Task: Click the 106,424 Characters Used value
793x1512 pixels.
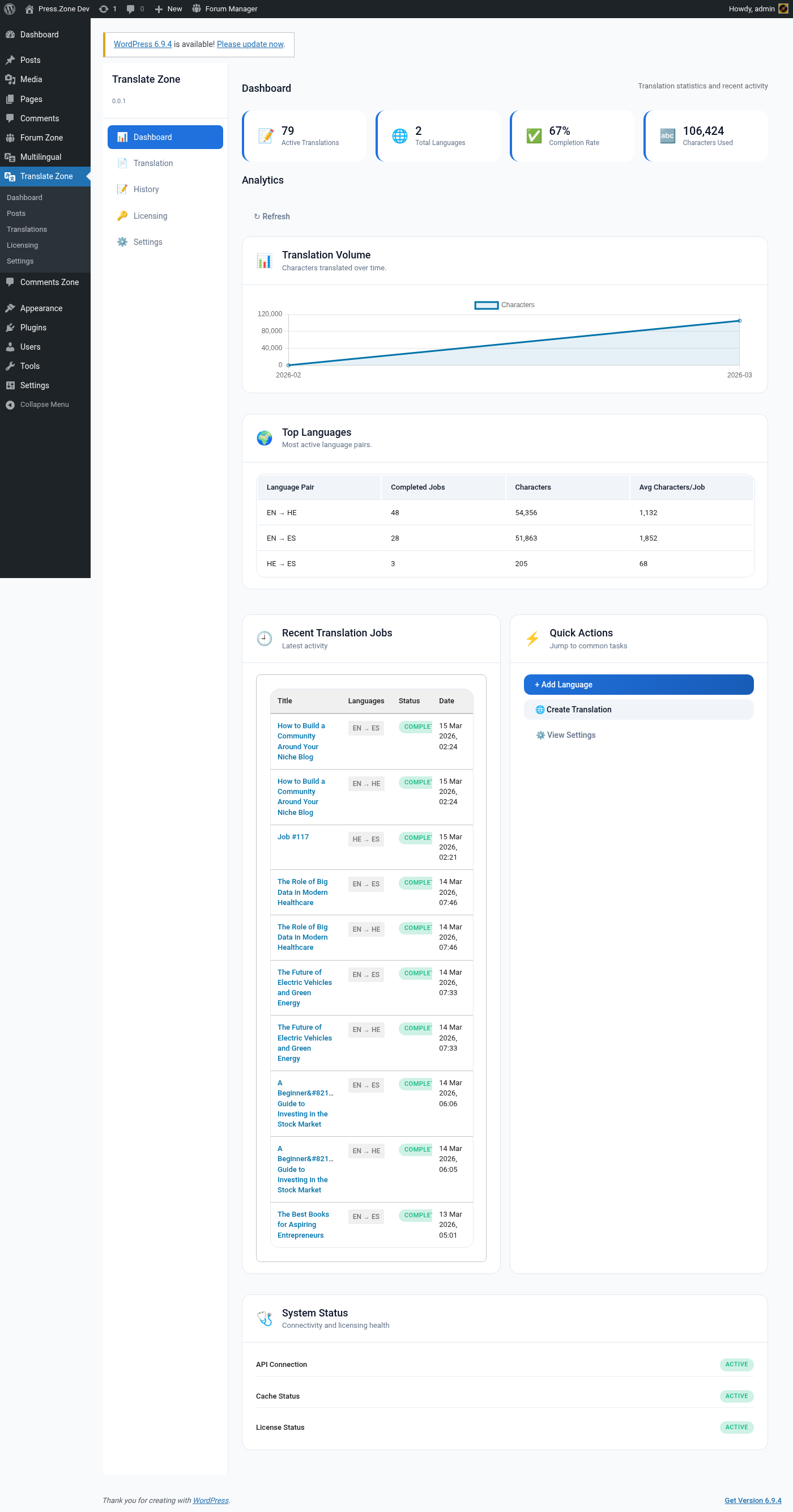Action: (703, 130)
